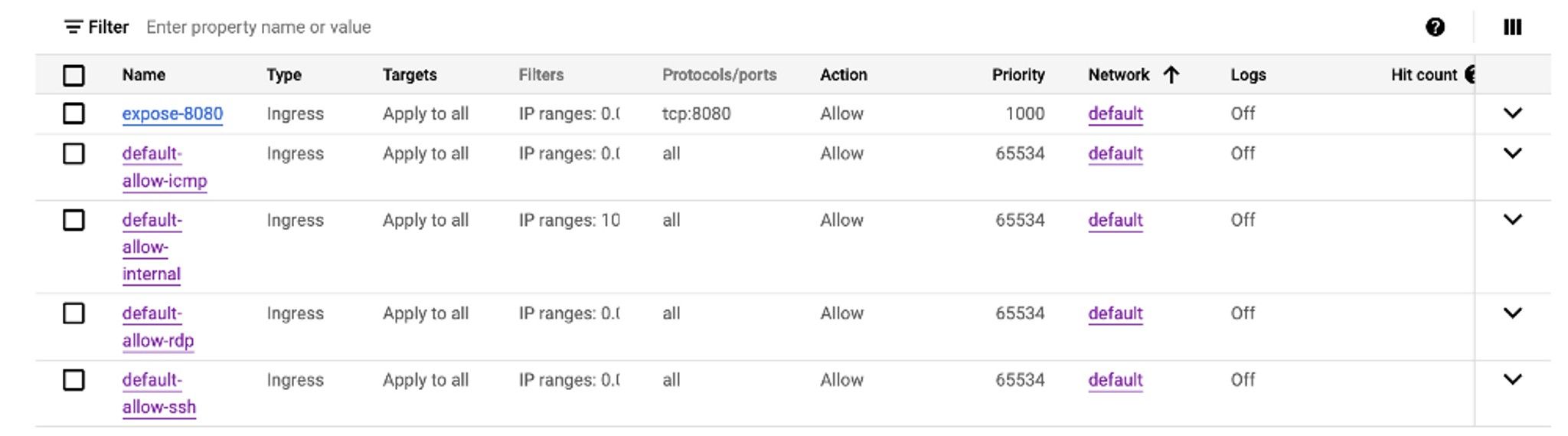Sort by the Logs column header
Screen dimensions: 1568x436
[x=1248, y=74]
